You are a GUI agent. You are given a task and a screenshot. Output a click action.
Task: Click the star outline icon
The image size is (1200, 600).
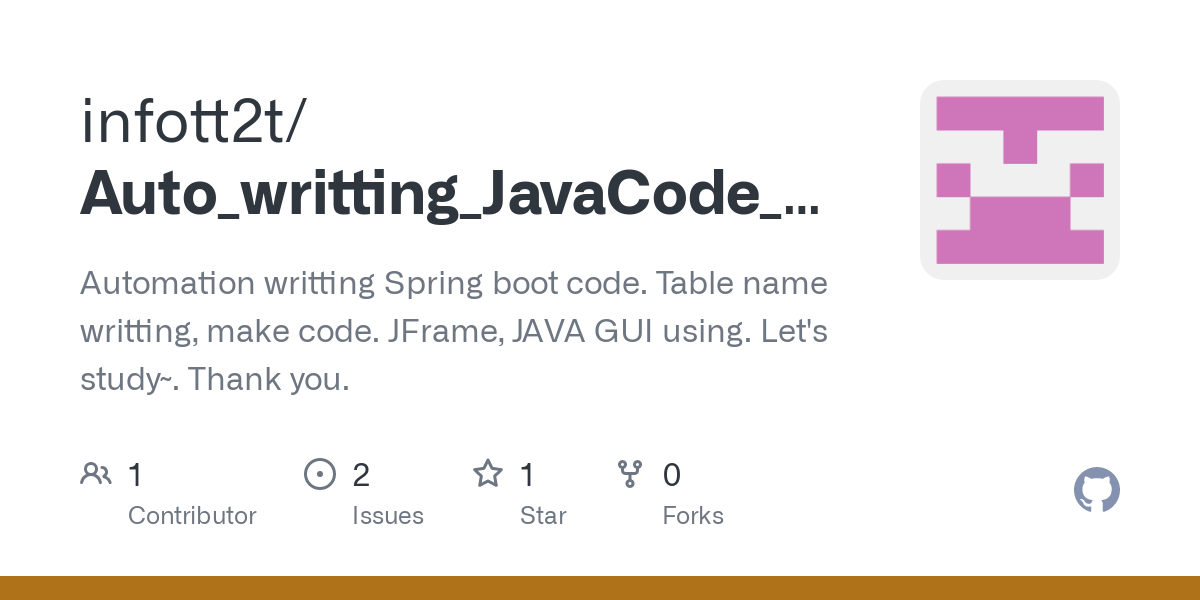488,473
